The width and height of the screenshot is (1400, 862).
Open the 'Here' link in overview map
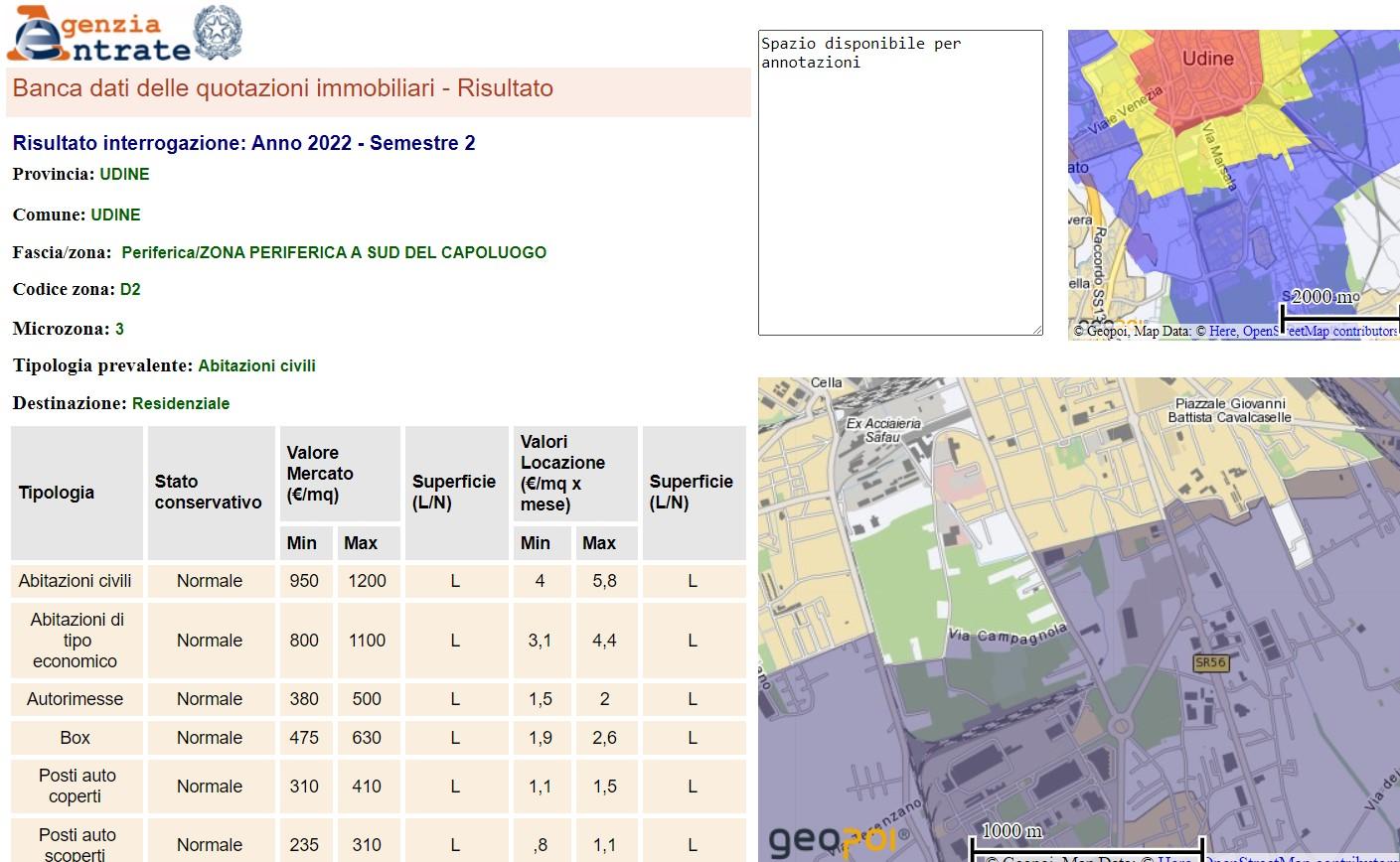click(x=1222, y=332)
